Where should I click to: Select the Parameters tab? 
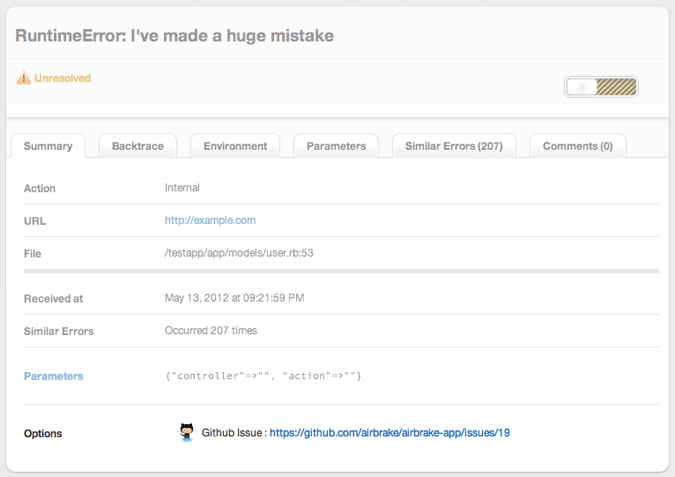(336, 146)
